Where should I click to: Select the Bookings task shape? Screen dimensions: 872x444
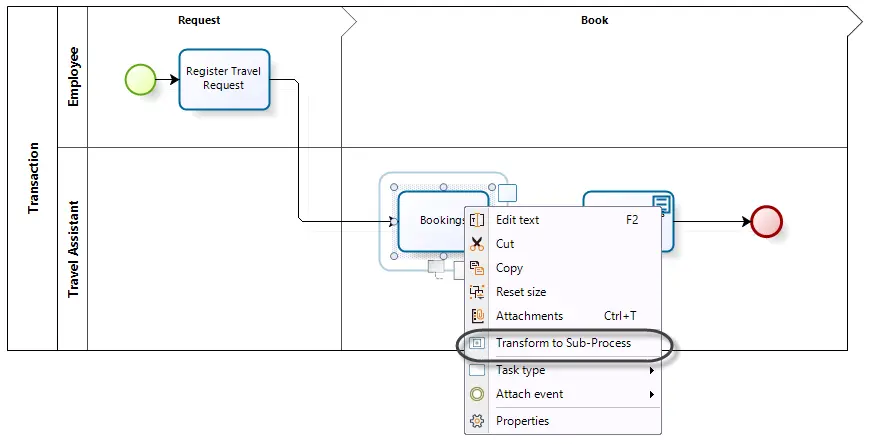[433, 221]
